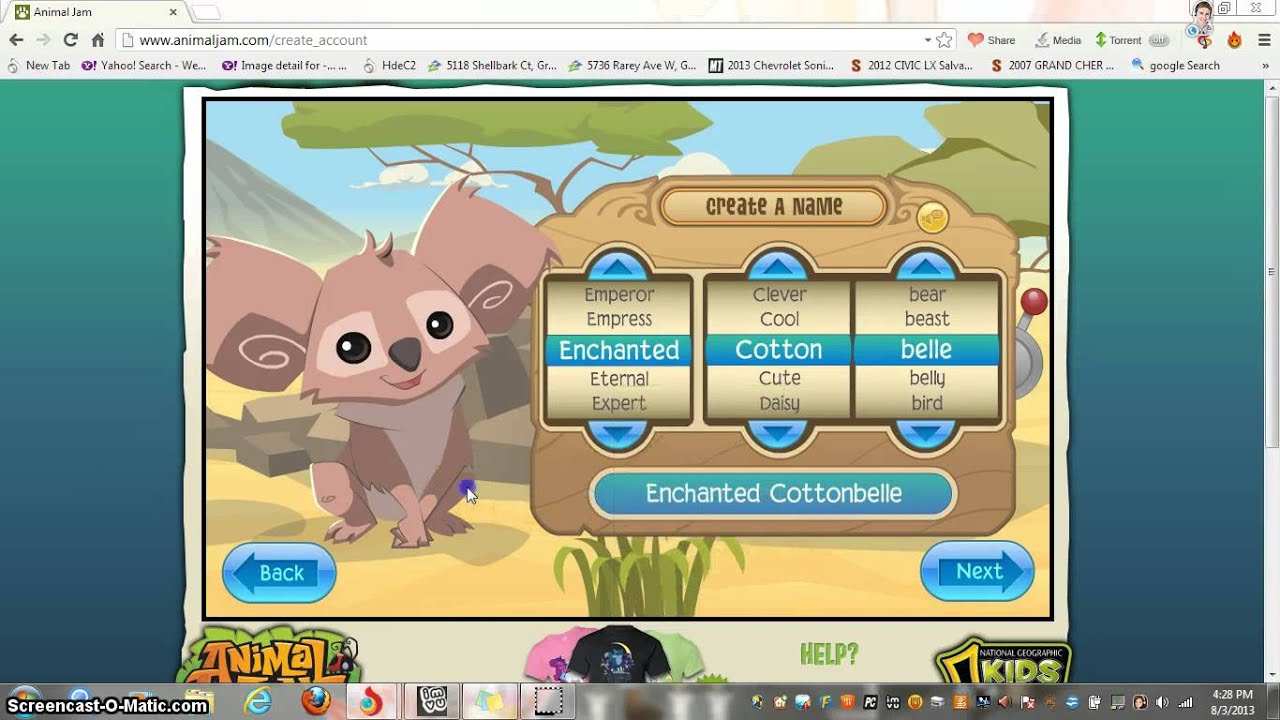Click the up arrow above Clever
This screenshot has width=1280, height=720.
point(778,266)
